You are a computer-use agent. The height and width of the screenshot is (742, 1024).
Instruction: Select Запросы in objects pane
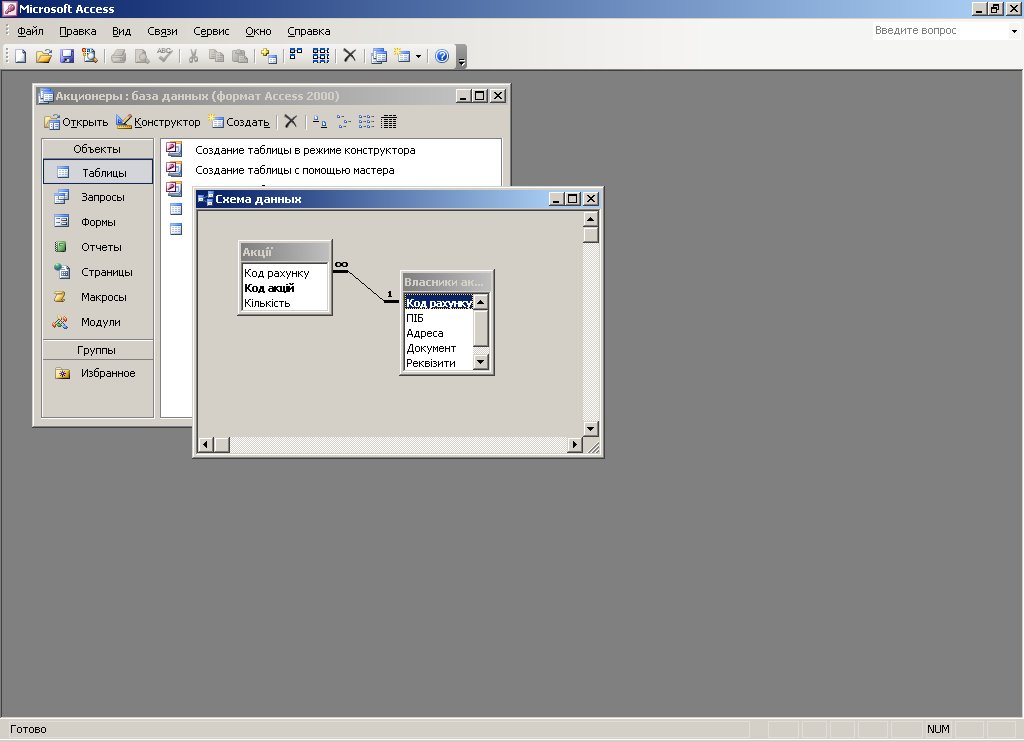pyautogui.click(x=98, y=197)
